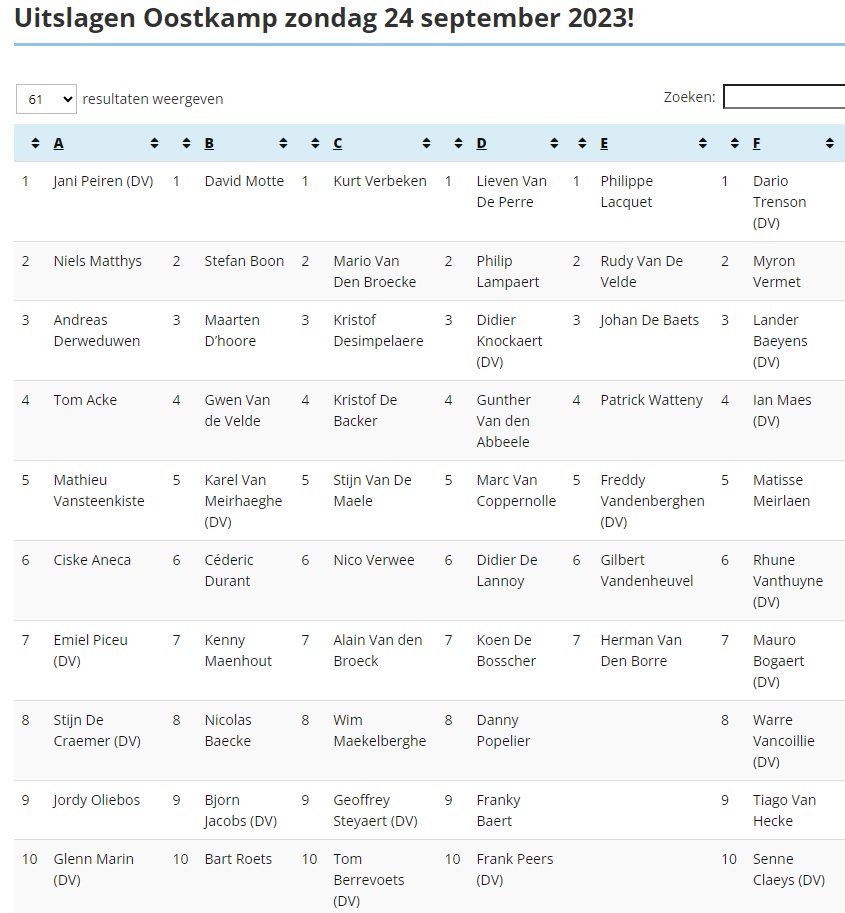Select the cell Lieven Van De Perre
845x913 pixels.
pos(511,192)
